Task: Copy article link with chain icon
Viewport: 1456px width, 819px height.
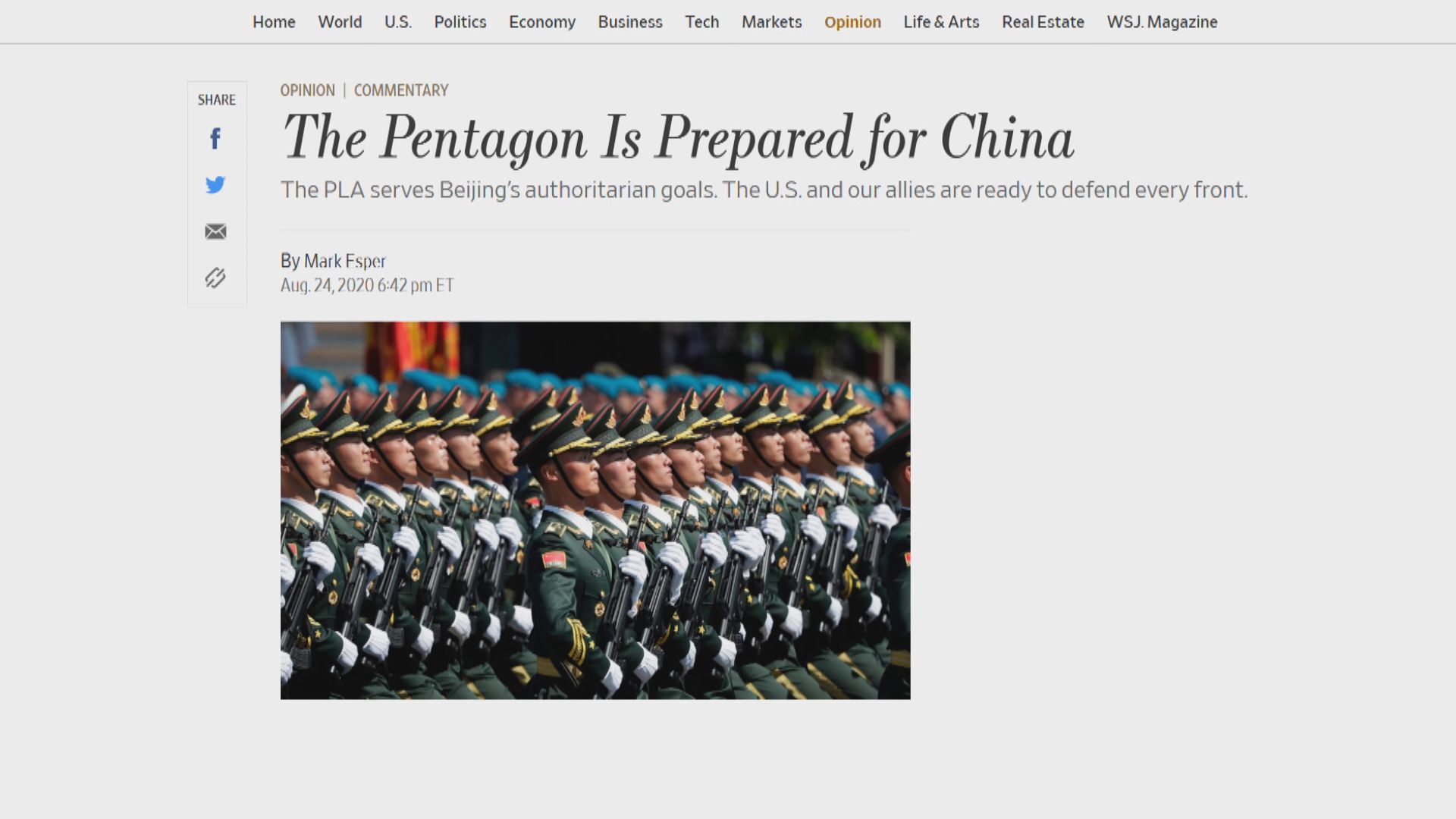Action: tap(215, 278)
